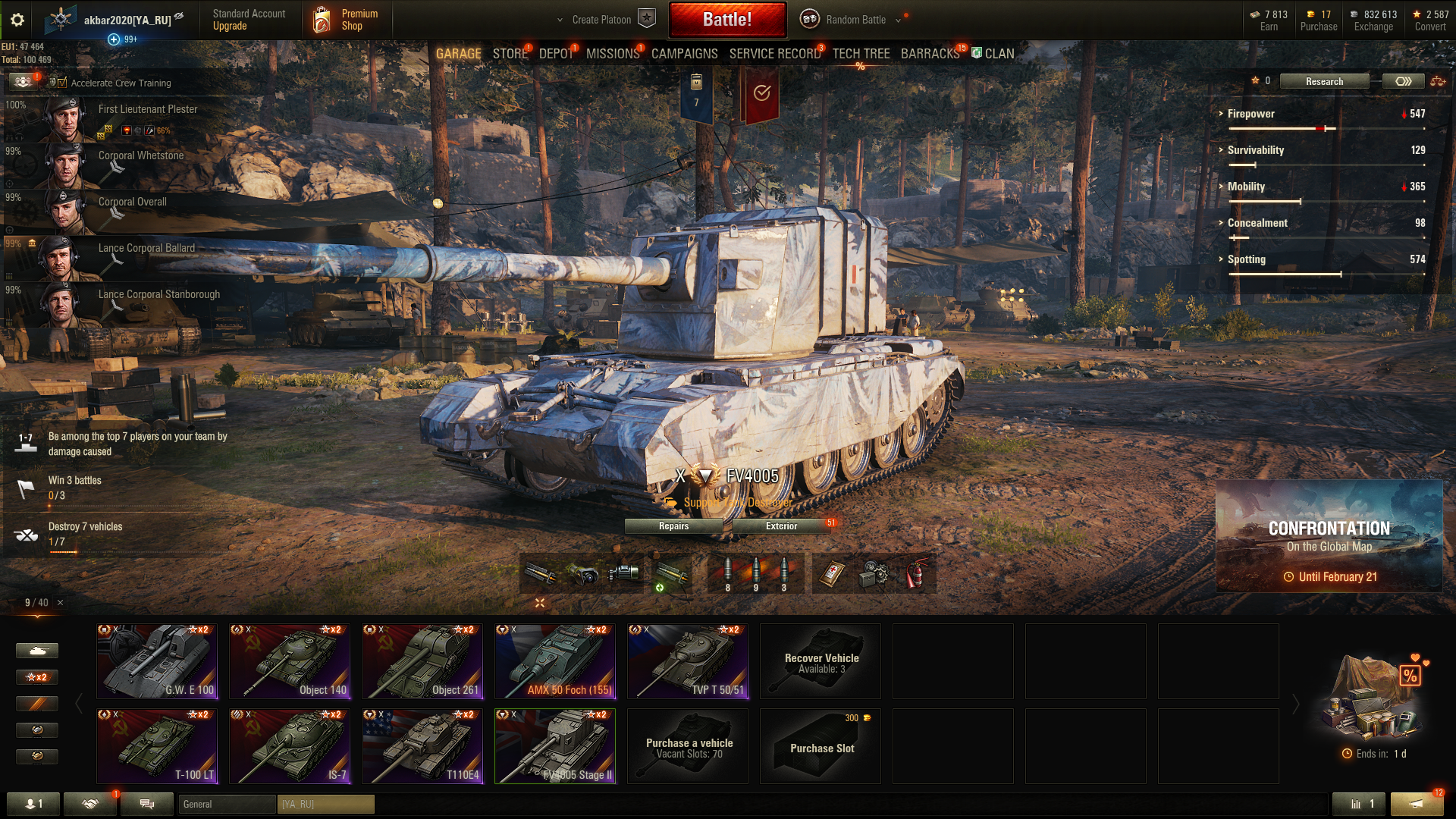Open the settings gear menu
1456x819 pixels.
[17, 20]
